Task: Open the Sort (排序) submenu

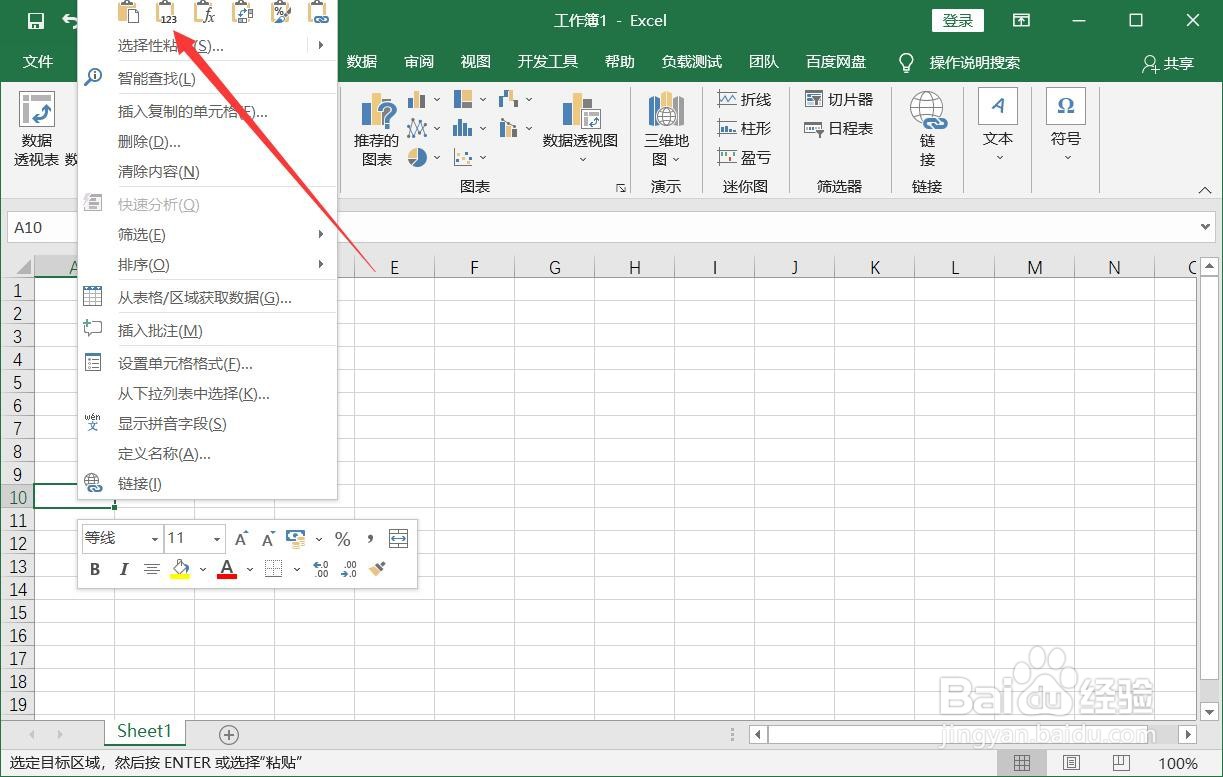Action: coord(208,265)
